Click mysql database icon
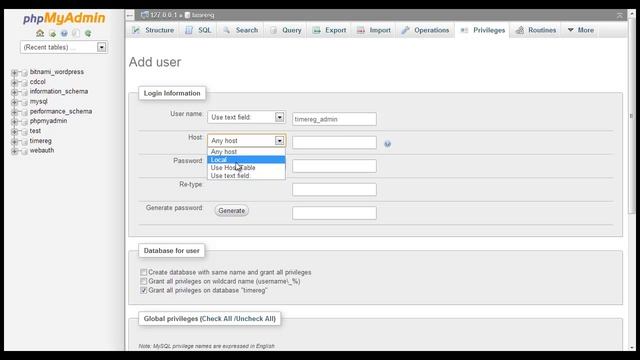 [24, 102]
